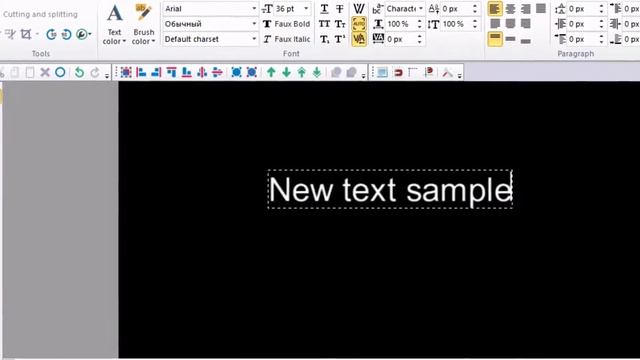Toggle the AUTO kerning button
The image size is (640, 360).
(x=359, y=24)
